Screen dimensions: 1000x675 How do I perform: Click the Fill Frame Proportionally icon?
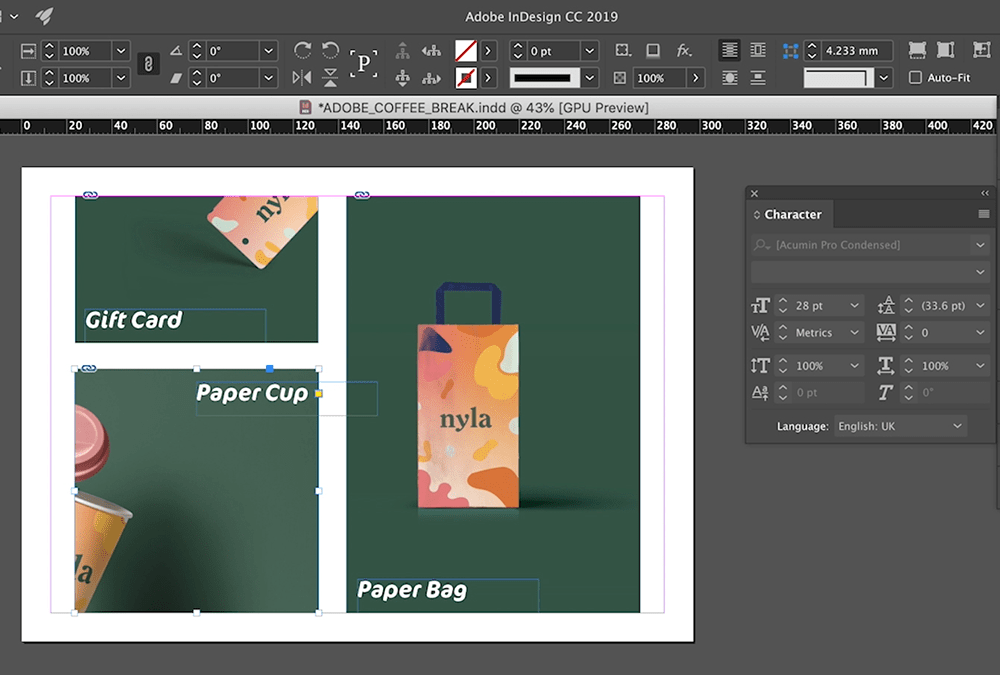917,50
